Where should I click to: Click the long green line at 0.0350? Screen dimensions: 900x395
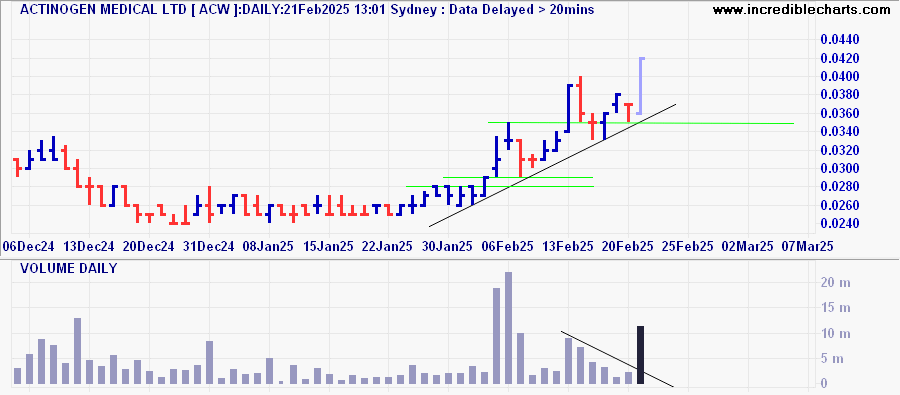click(641, 123)
